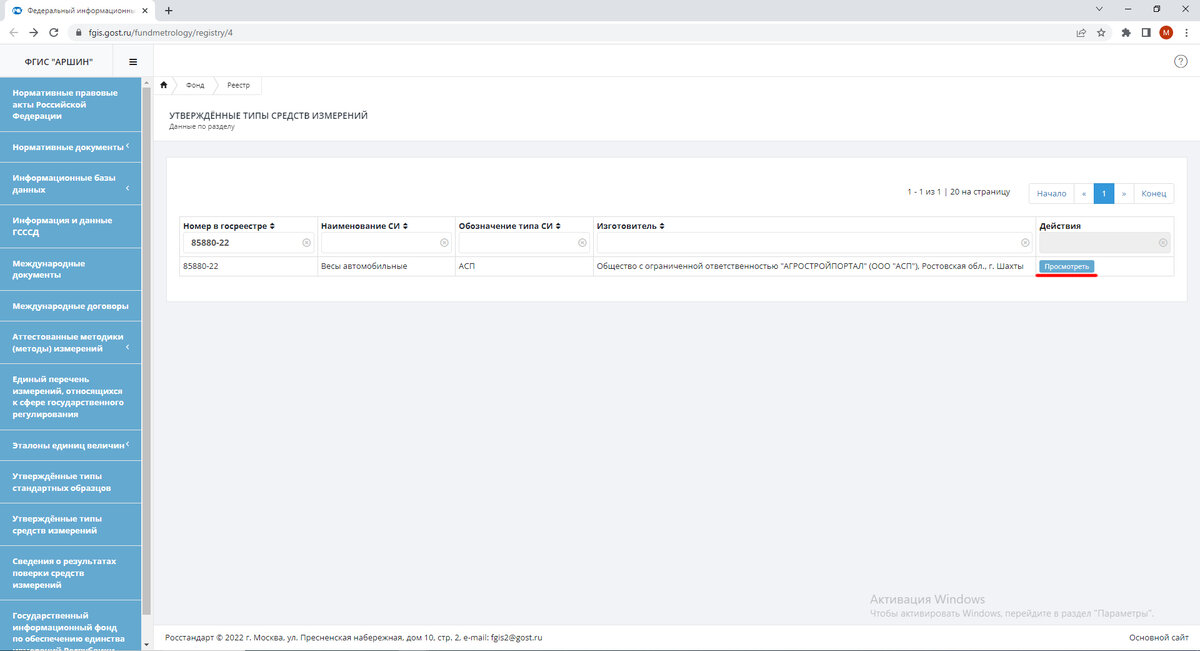The image size is (1200, 651).
Task: Click the sidebar vertical scrollbar
Action: coord(147,350)
